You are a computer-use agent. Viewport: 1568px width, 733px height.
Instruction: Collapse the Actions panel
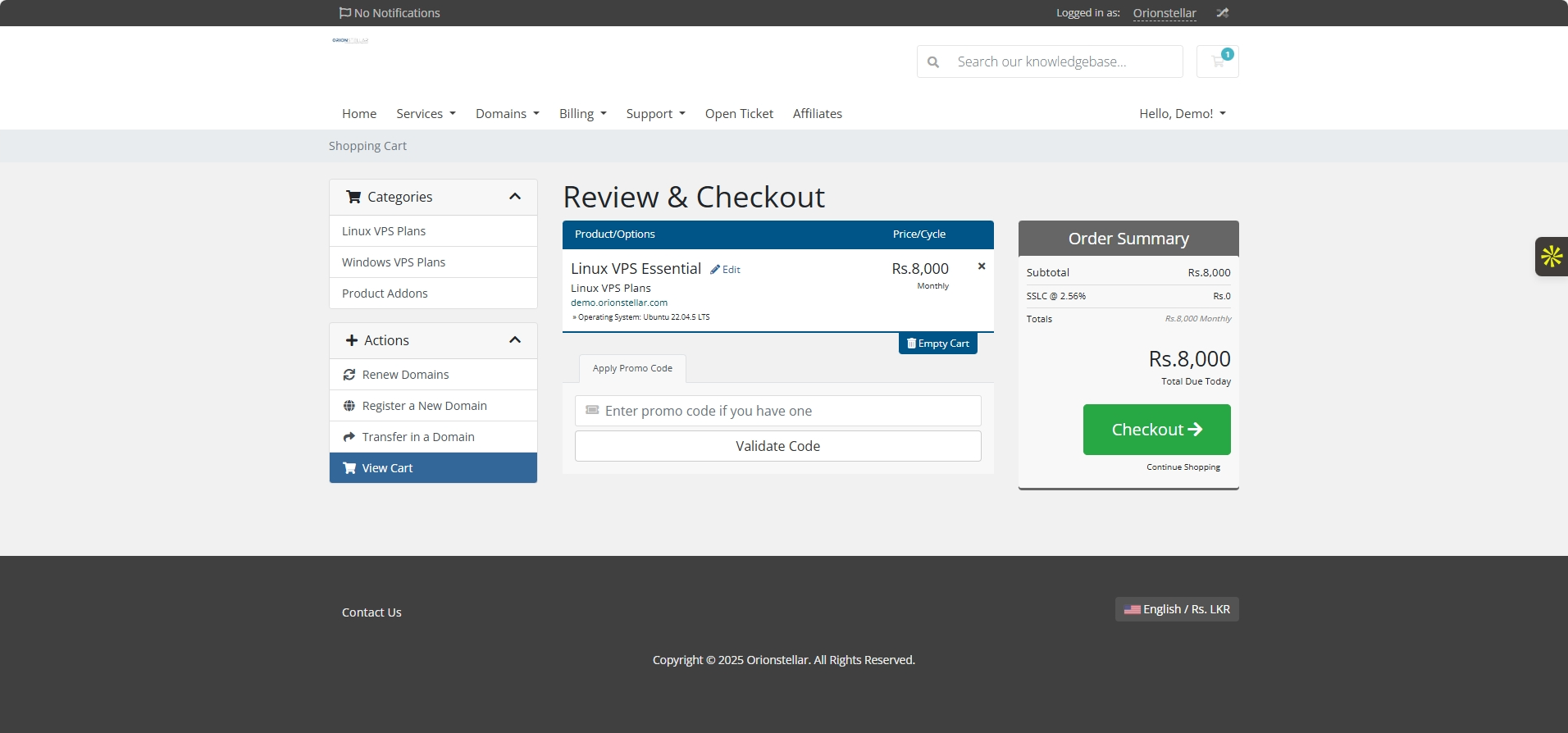[x=515, y=340]
